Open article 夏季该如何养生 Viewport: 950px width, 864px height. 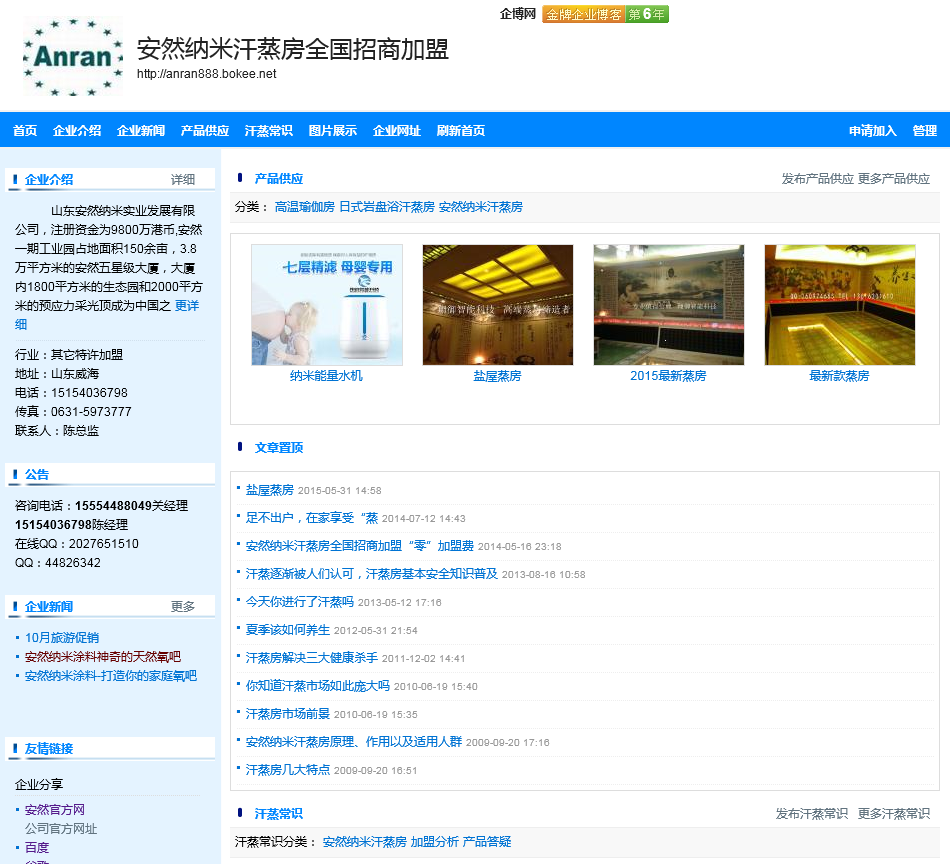pos(288,630)
